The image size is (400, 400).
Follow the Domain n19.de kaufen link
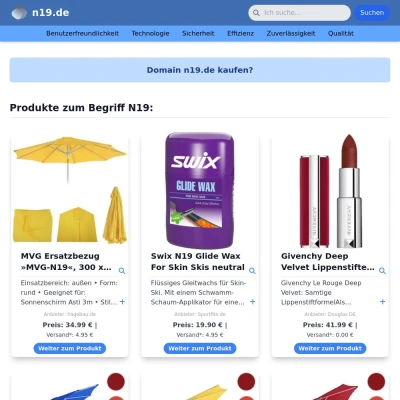pos(200,70)
